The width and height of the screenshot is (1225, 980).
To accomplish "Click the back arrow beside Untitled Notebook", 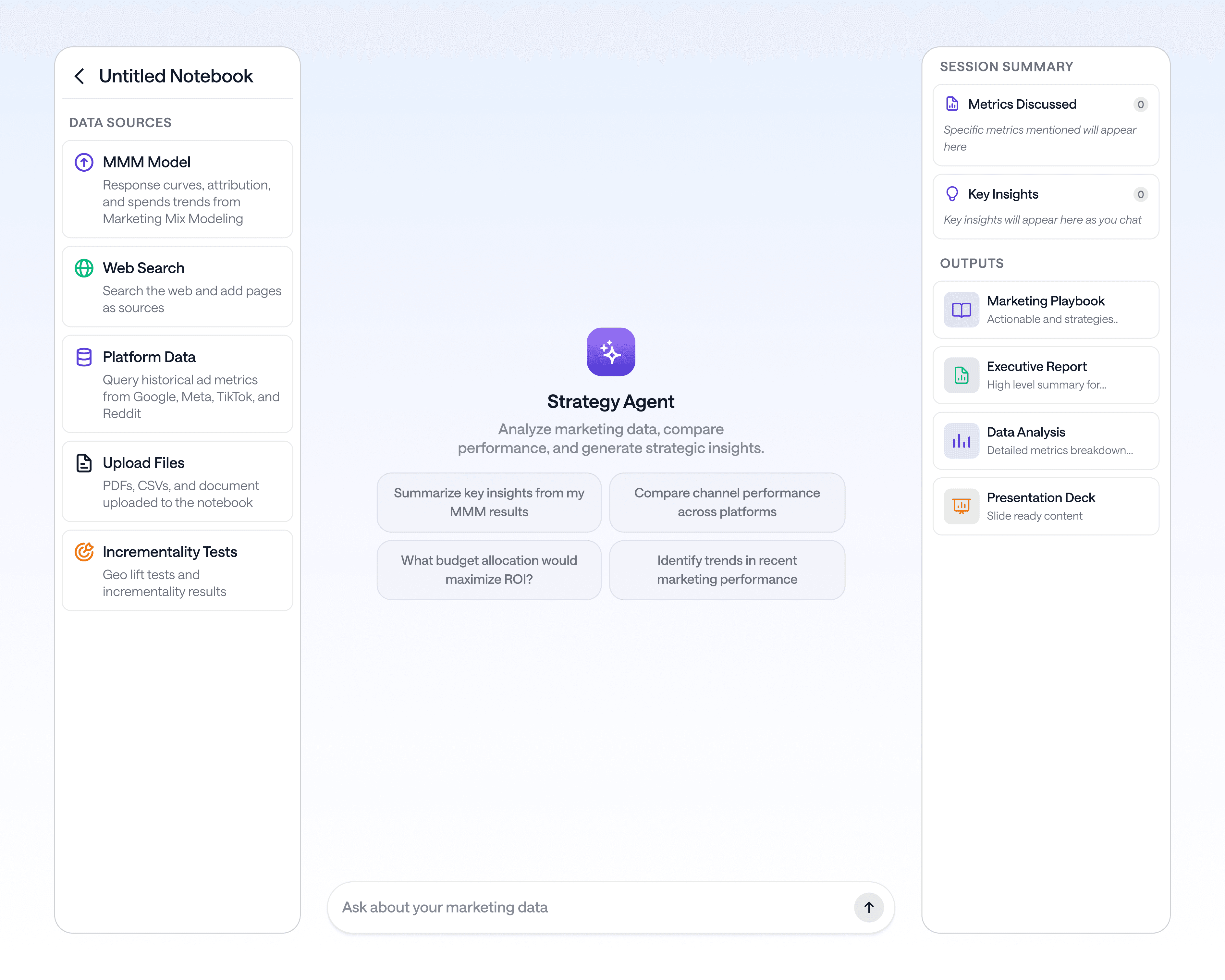I will 80,76.
